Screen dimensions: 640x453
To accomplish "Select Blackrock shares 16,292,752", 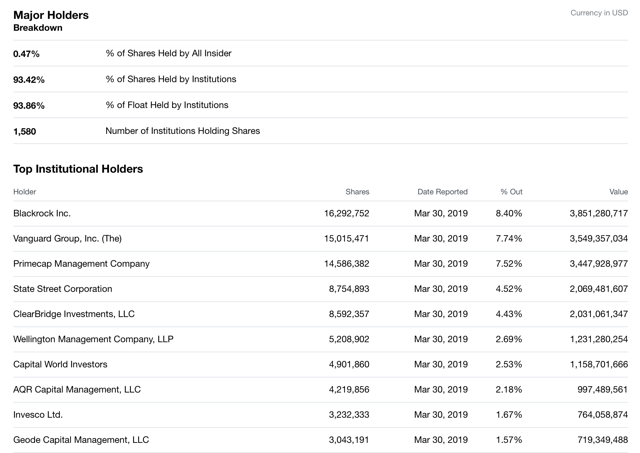I will (347, 213).
